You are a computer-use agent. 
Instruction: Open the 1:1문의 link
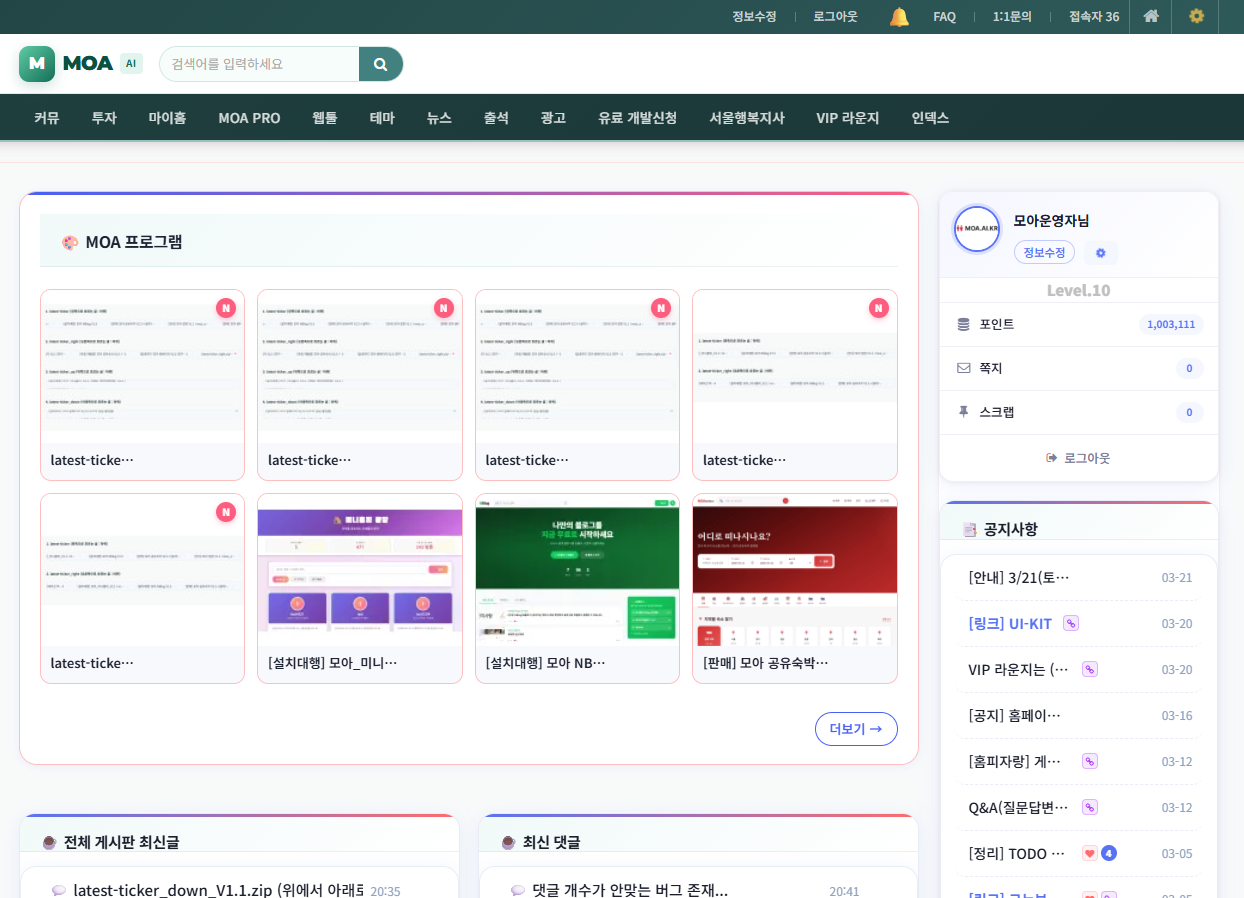pyautogui.click(x=1012, y=17)
